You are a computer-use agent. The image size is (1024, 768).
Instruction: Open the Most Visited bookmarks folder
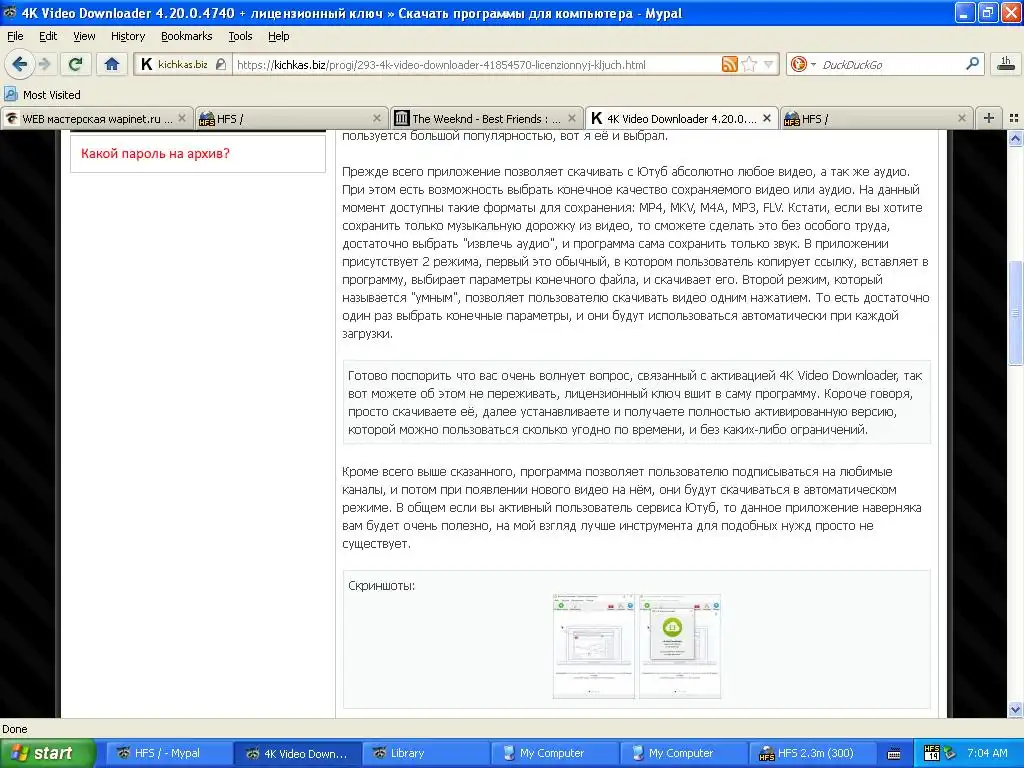[x=42, y=95]
